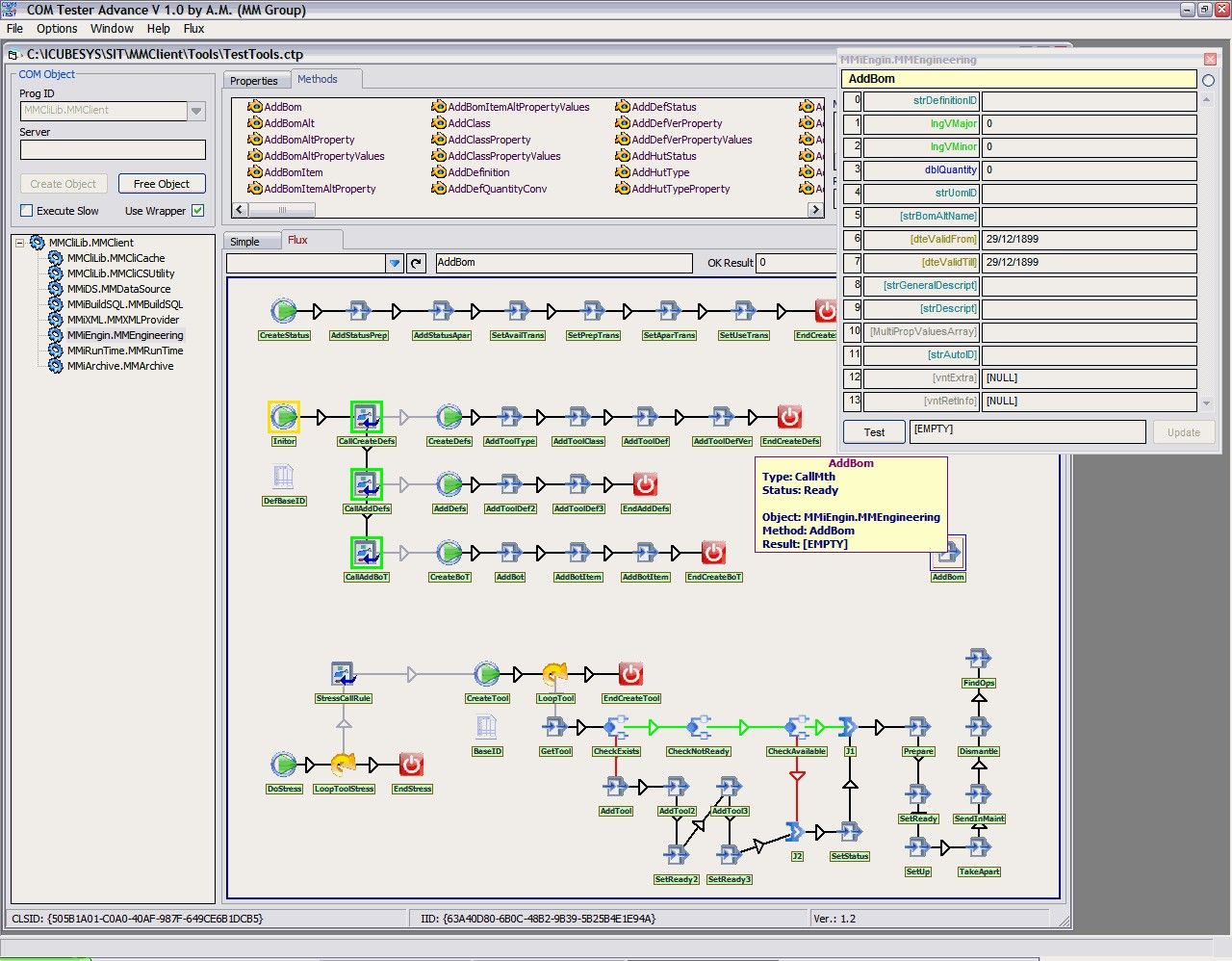Open the Help menu

point(158,29)
